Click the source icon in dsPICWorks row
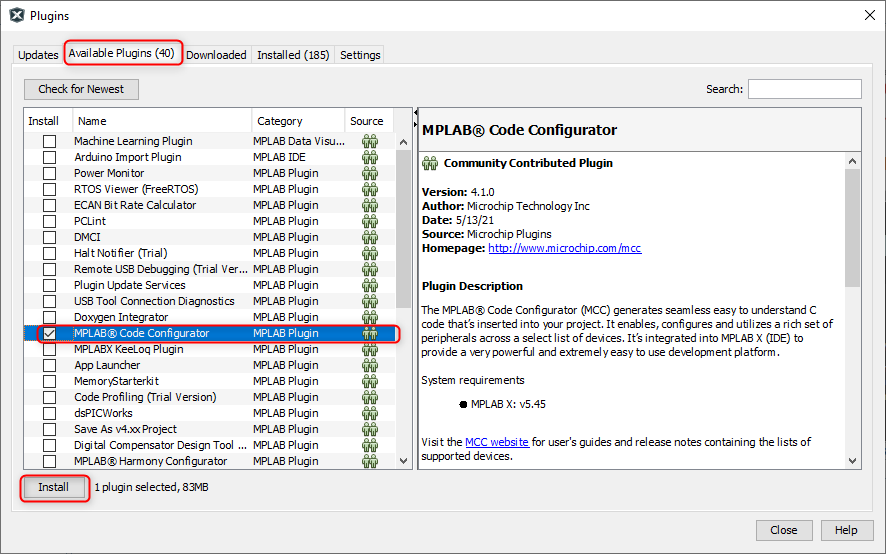Viewport: 886px width, 554px height. [370, 413]
